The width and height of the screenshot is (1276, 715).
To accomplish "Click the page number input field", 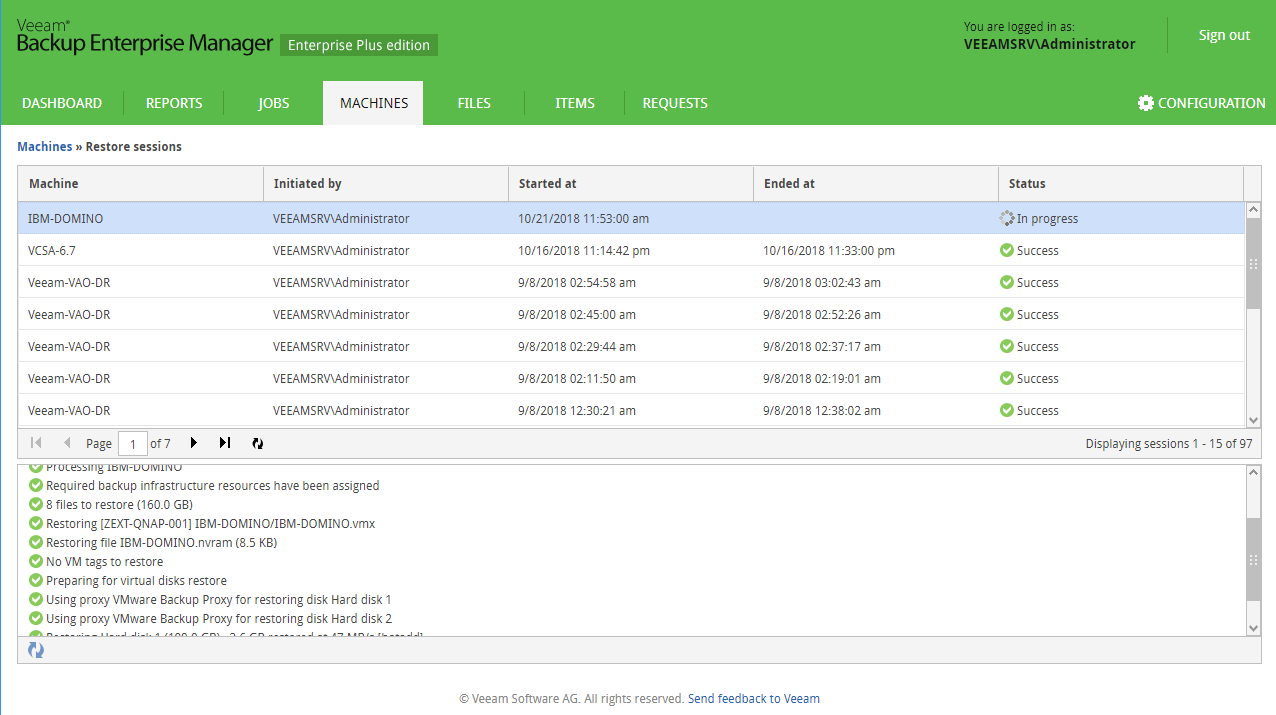I will (x=132, y=443).
